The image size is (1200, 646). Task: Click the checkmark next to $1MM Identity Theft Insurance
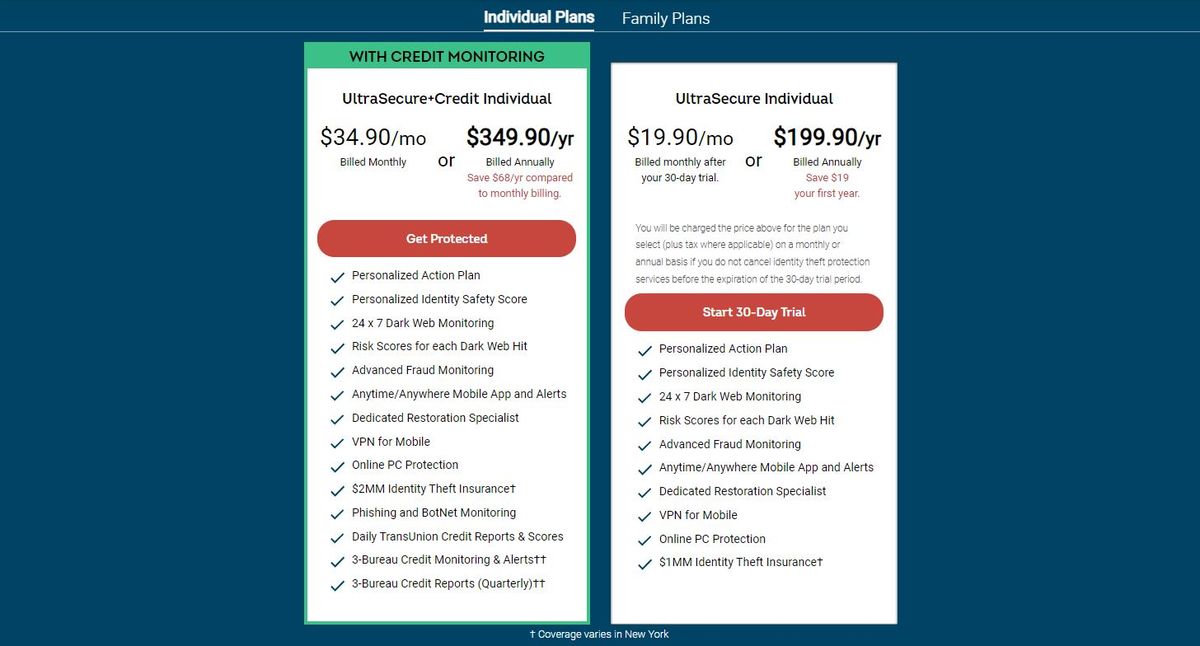(x=644, y=564)
